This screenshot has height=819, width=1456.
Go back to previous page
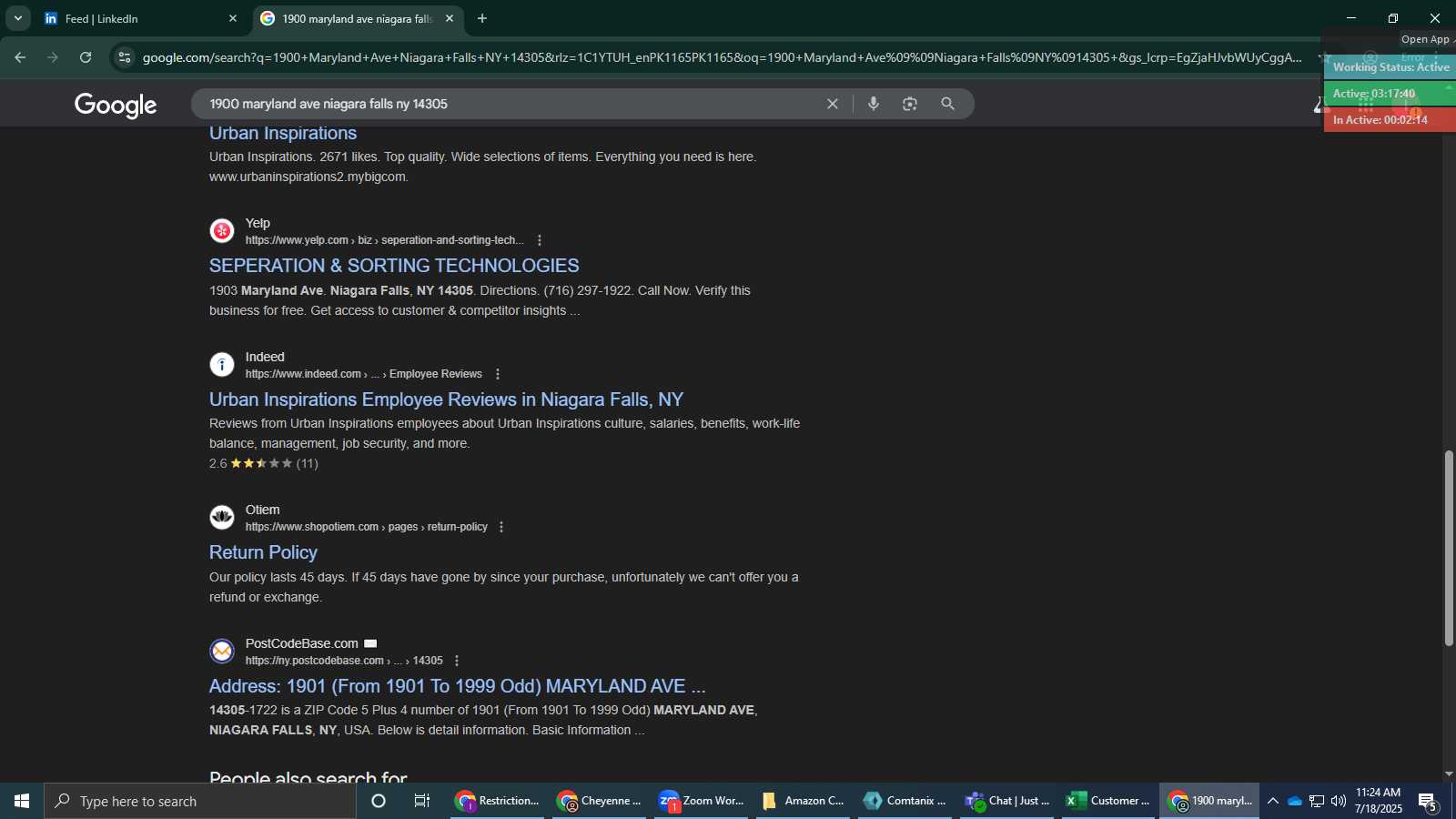click(20, 57)
